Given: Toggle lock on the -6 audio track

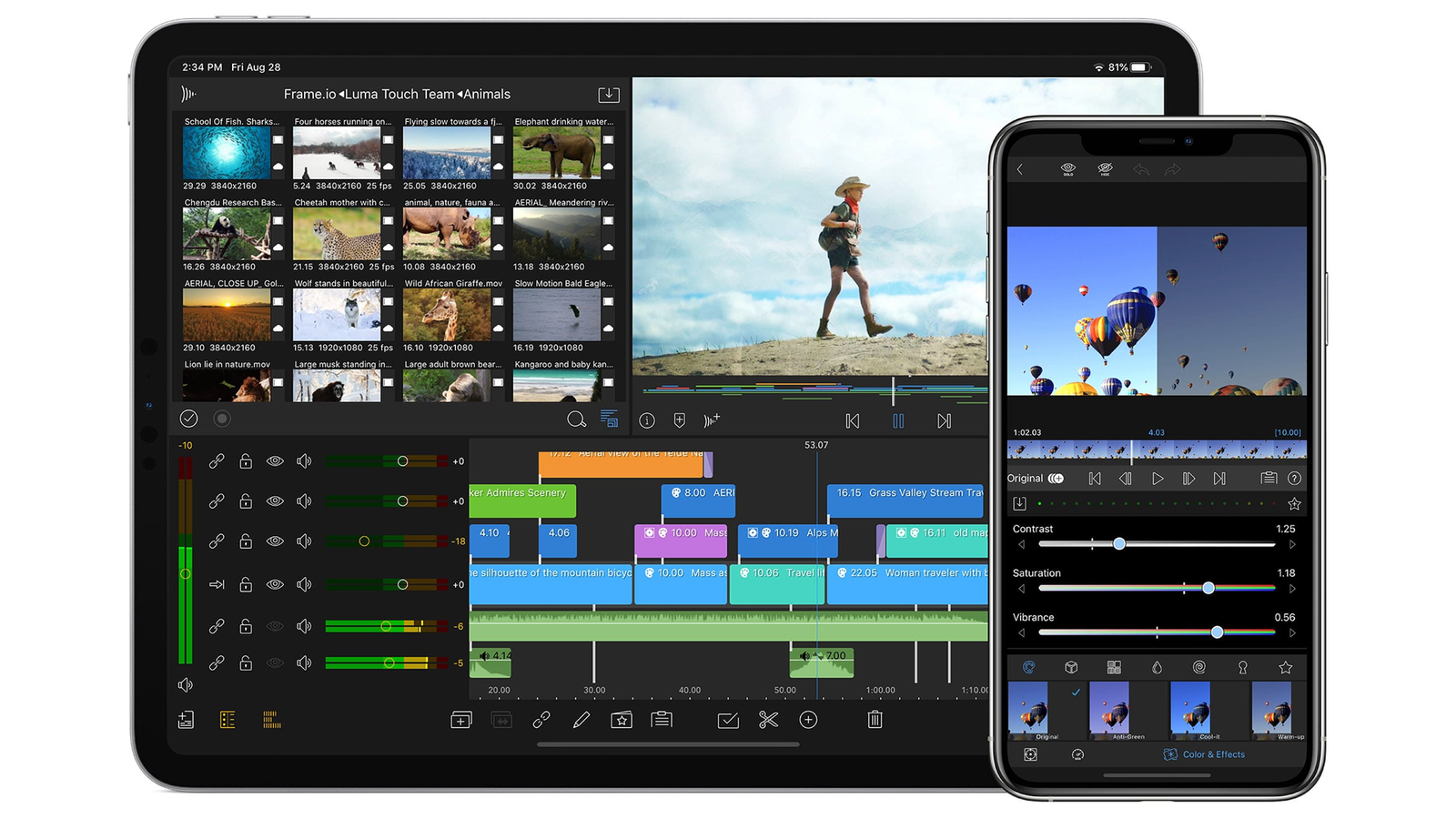Looking at the screenshot, I should 246,626.
